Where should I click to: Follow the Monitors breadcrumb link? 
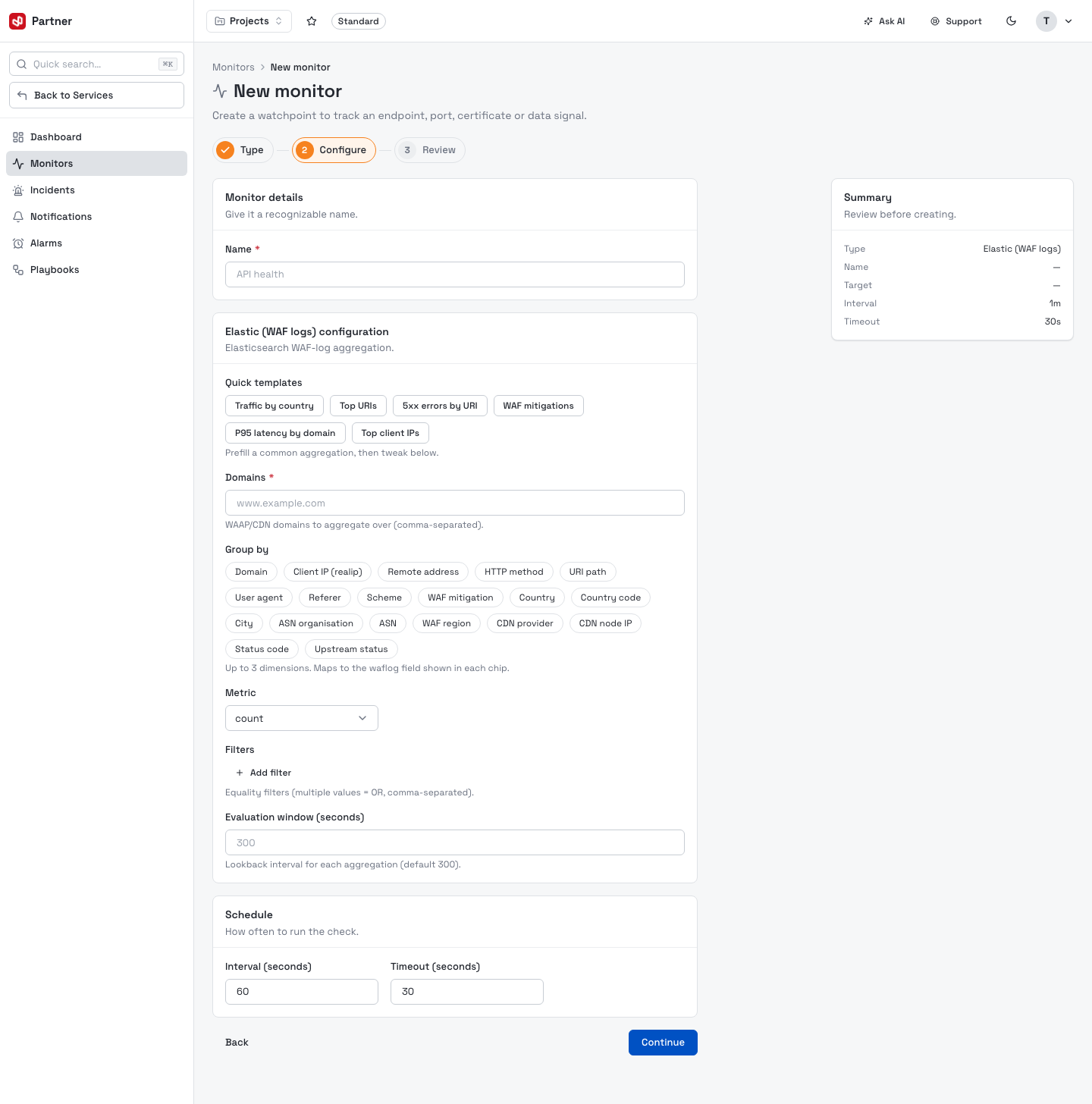[x=234, y=67]
